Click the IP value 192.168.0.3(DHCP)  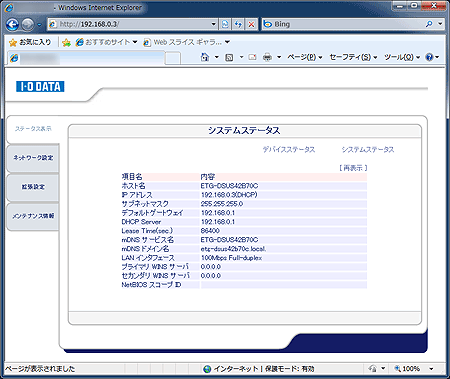[229, 195]
